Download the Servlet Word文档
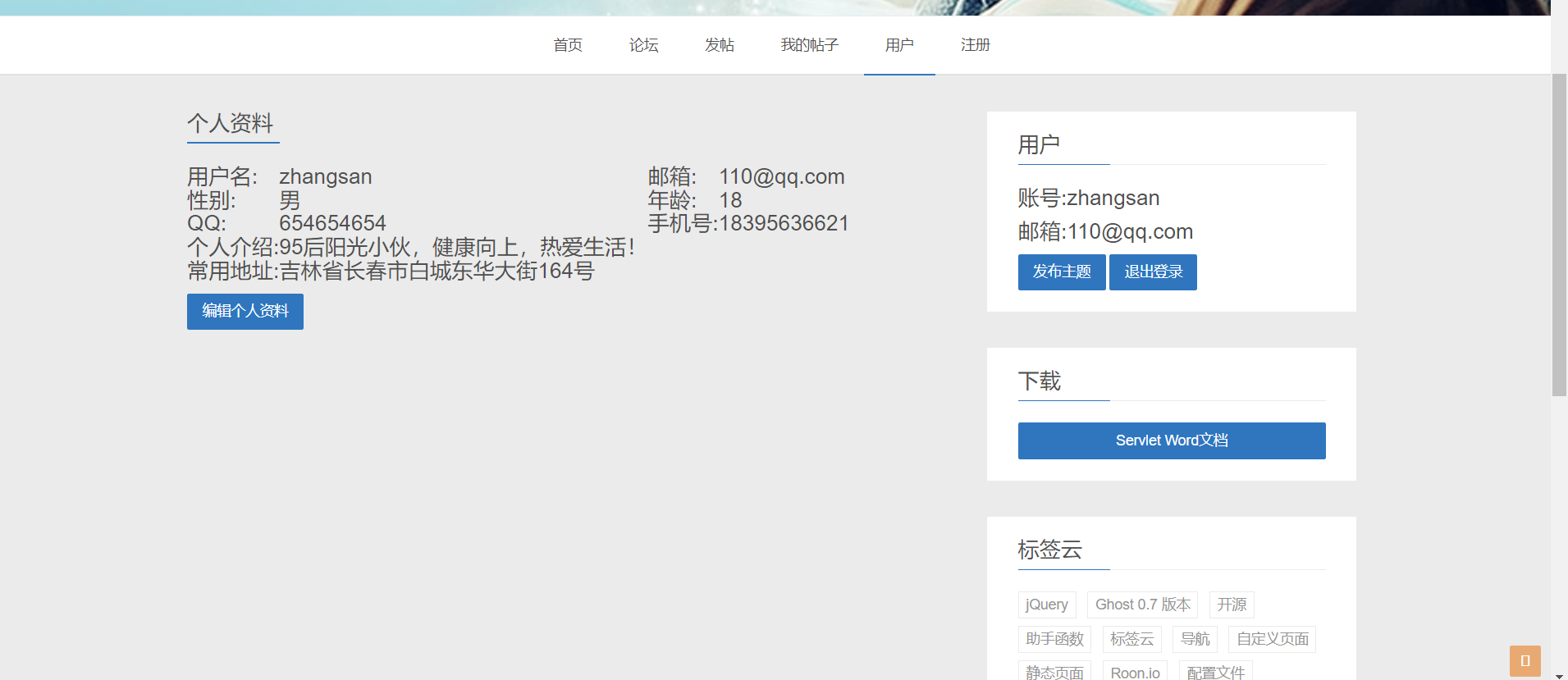This screenshot has width=1568, height=680. (1172, 440)
